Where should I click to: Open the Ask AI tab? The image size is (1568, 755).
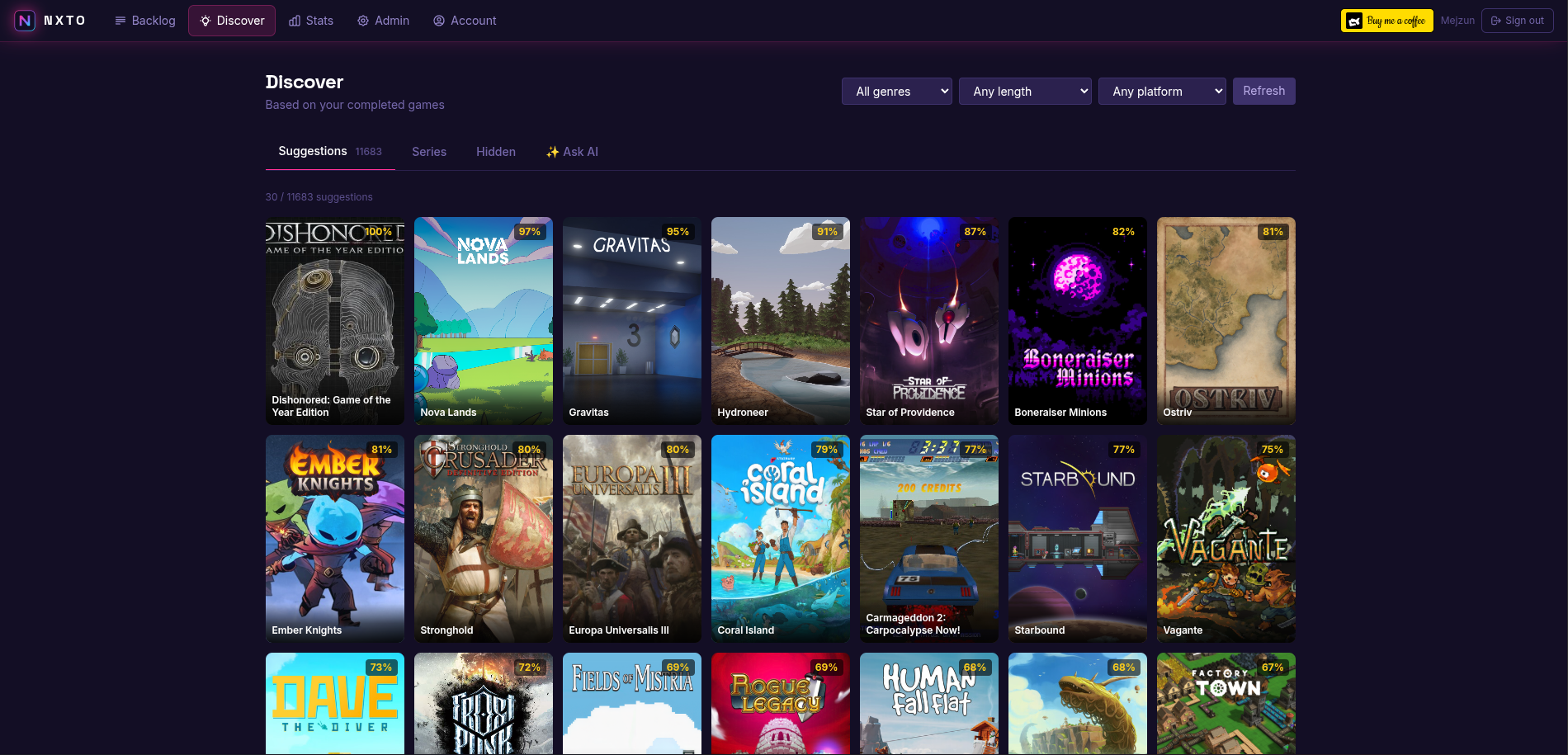(x=572, y=152)
